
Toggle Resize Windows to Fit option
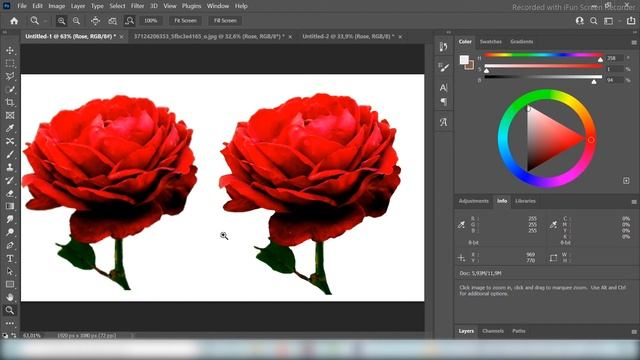pos(96,21)
